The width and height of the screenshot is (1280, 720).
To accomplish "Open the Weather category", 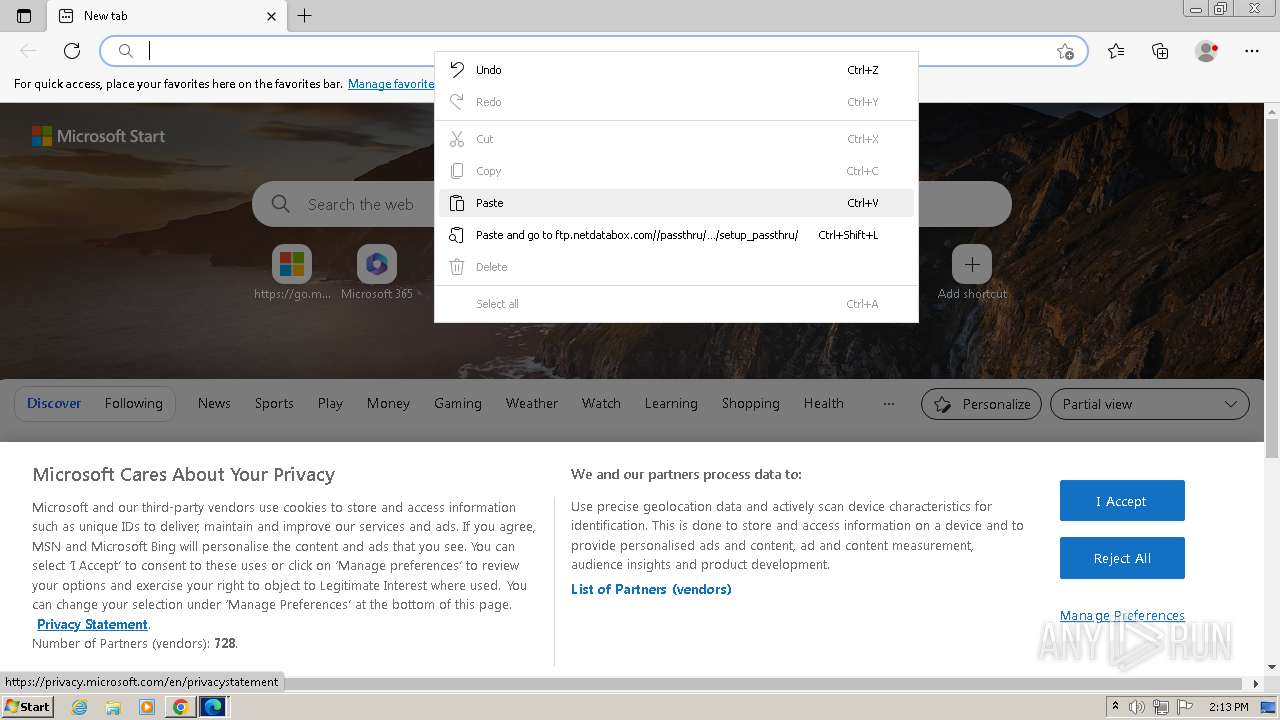I will (531, 404).
